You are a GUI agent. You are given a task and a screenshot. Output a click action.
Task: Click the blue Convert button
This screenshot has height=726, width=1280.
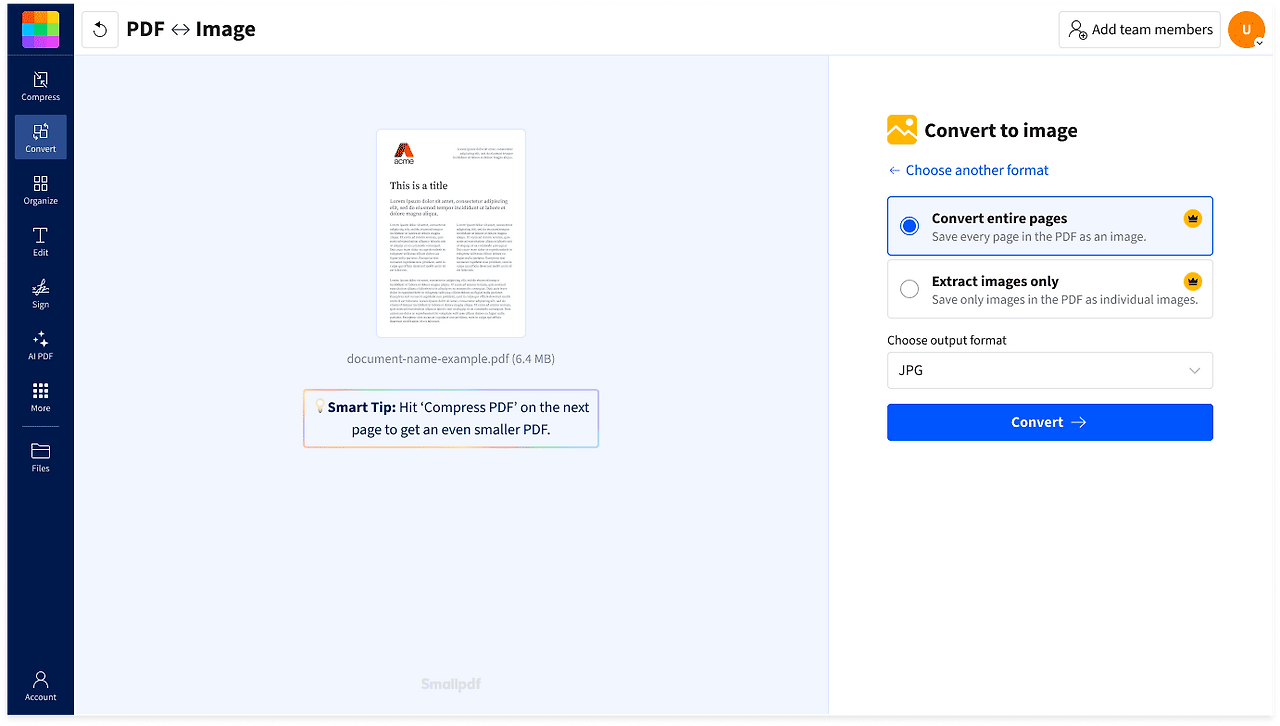[1050, 422]
